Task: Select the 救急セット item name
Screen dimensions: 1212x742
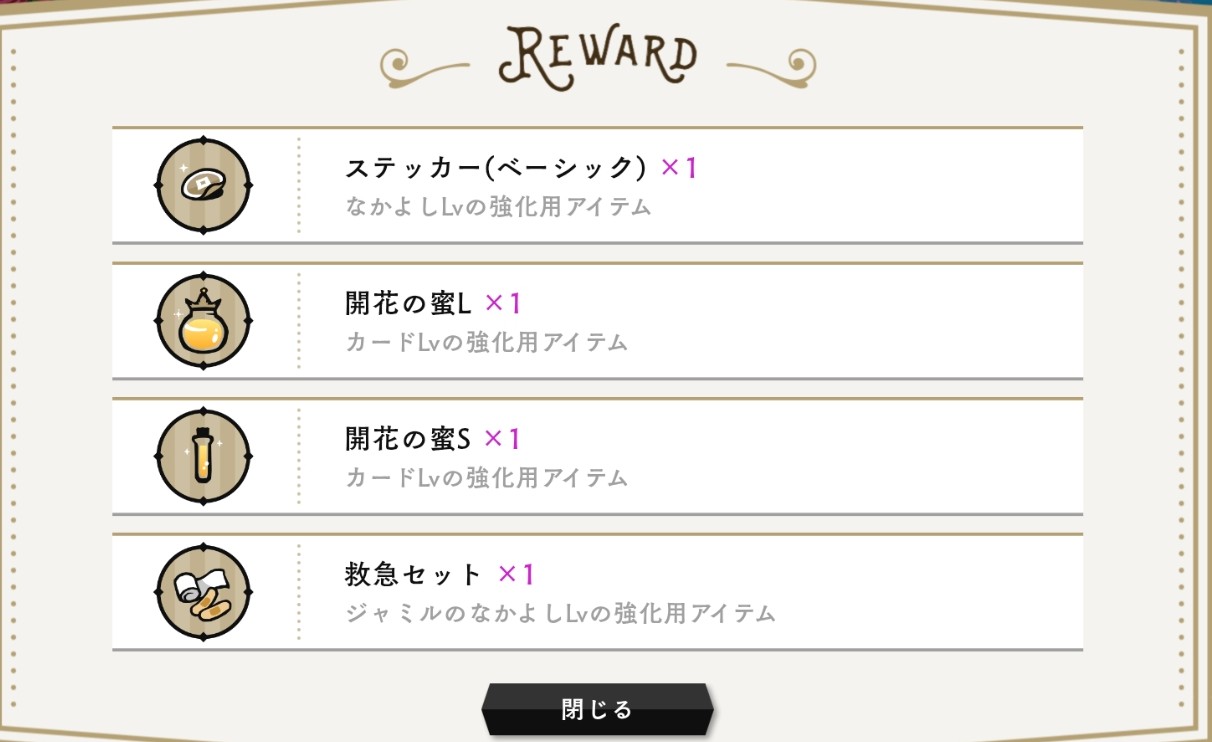Action: [414, 575]
